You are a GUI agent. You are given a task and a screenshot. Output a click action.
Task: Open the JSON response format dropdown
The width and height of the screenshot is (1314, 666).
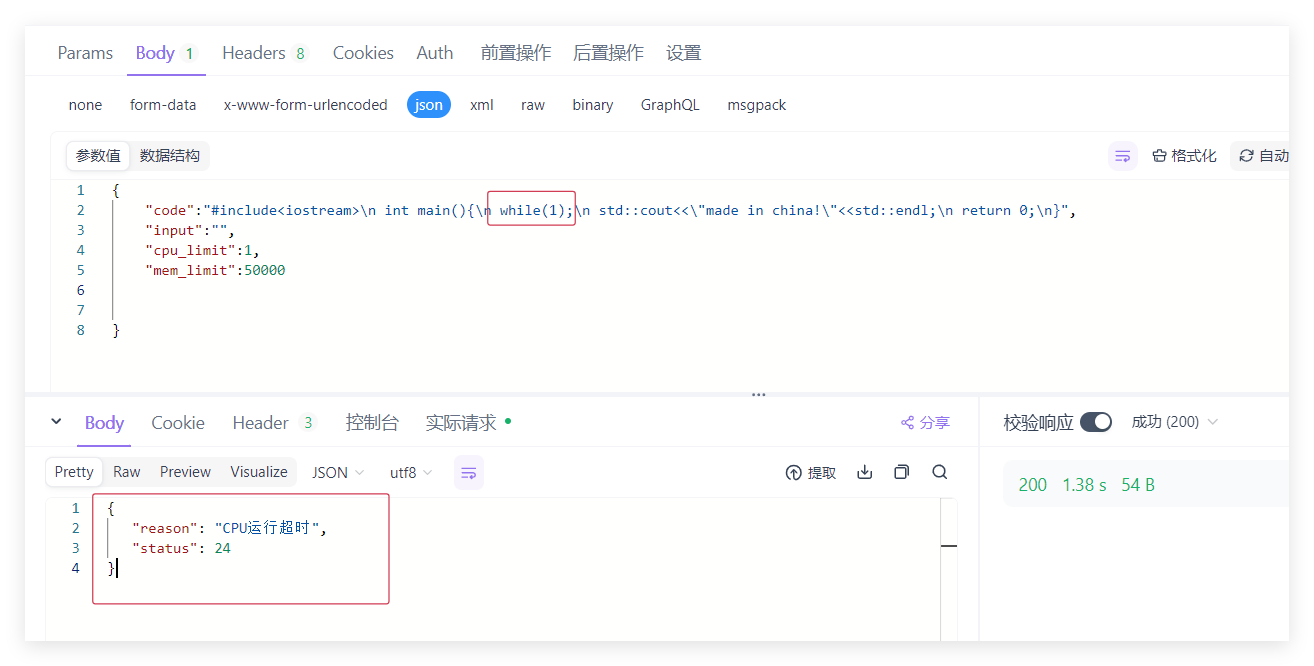point(338,472)
